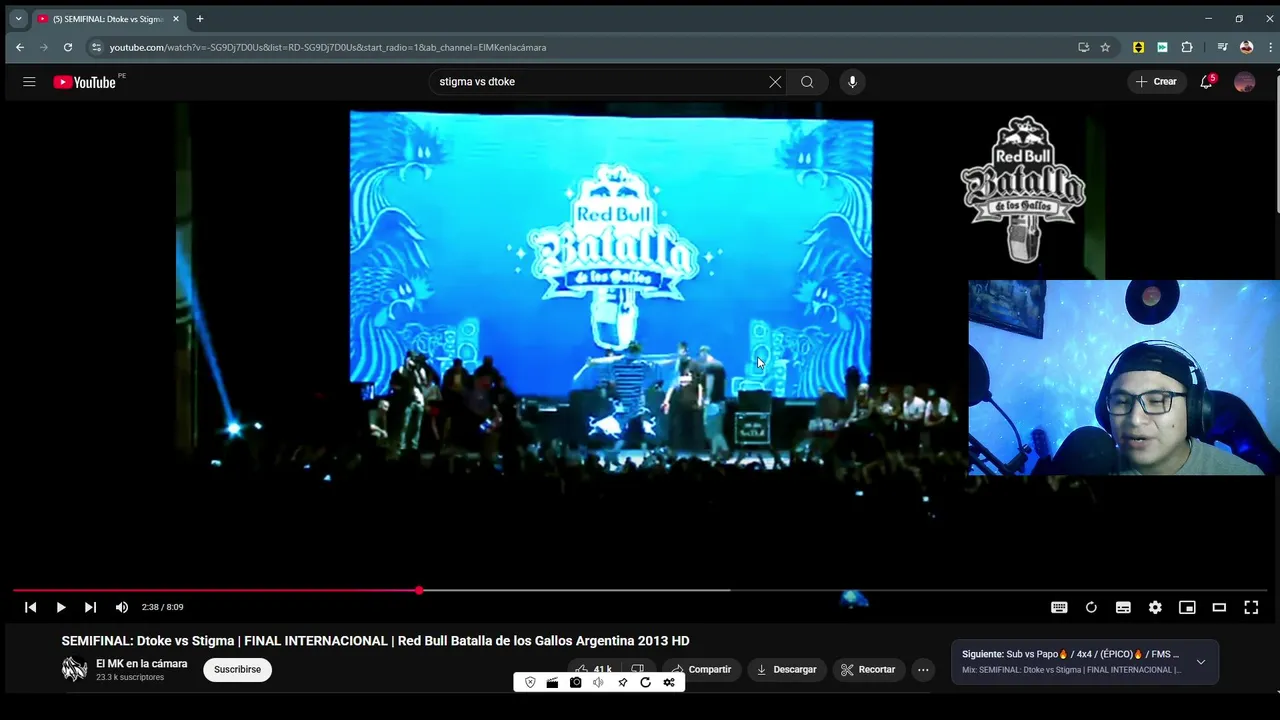
Task: Submit search with the magnifier button
Action: (x=807, y=82)
